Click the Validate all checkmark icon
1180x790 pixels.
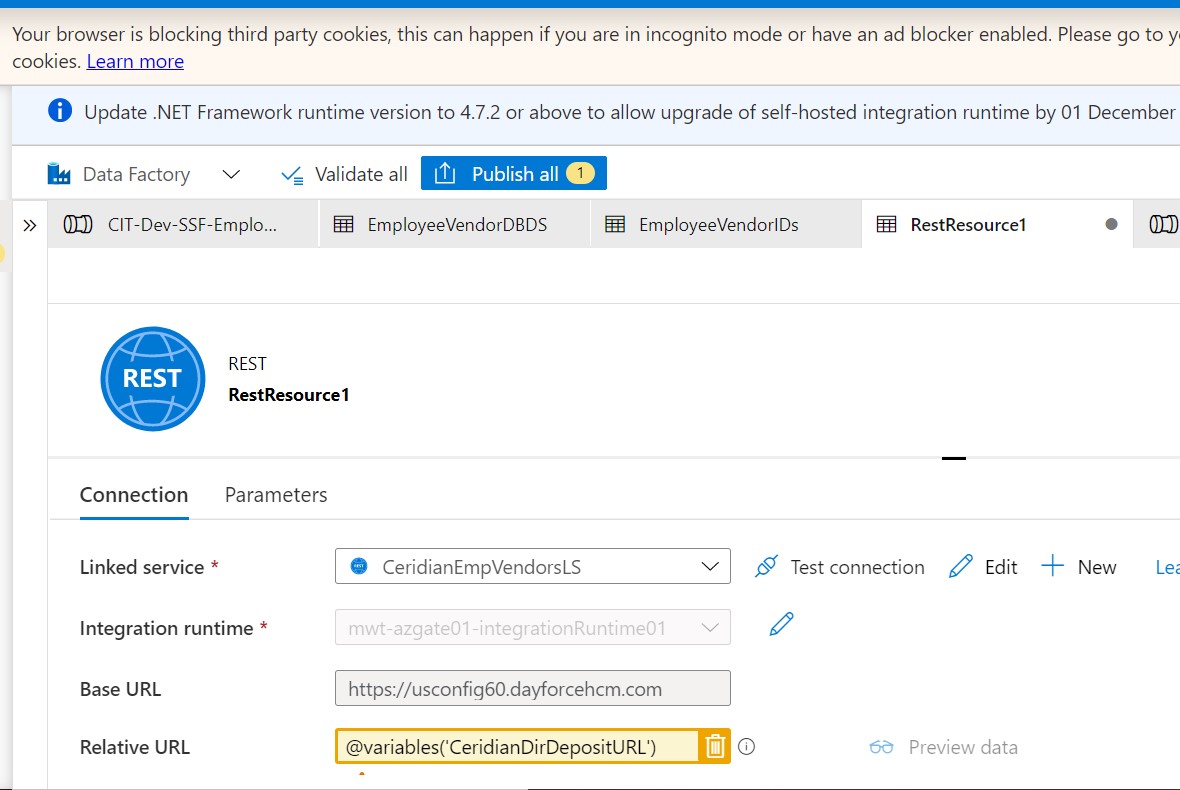coord(291,173)
